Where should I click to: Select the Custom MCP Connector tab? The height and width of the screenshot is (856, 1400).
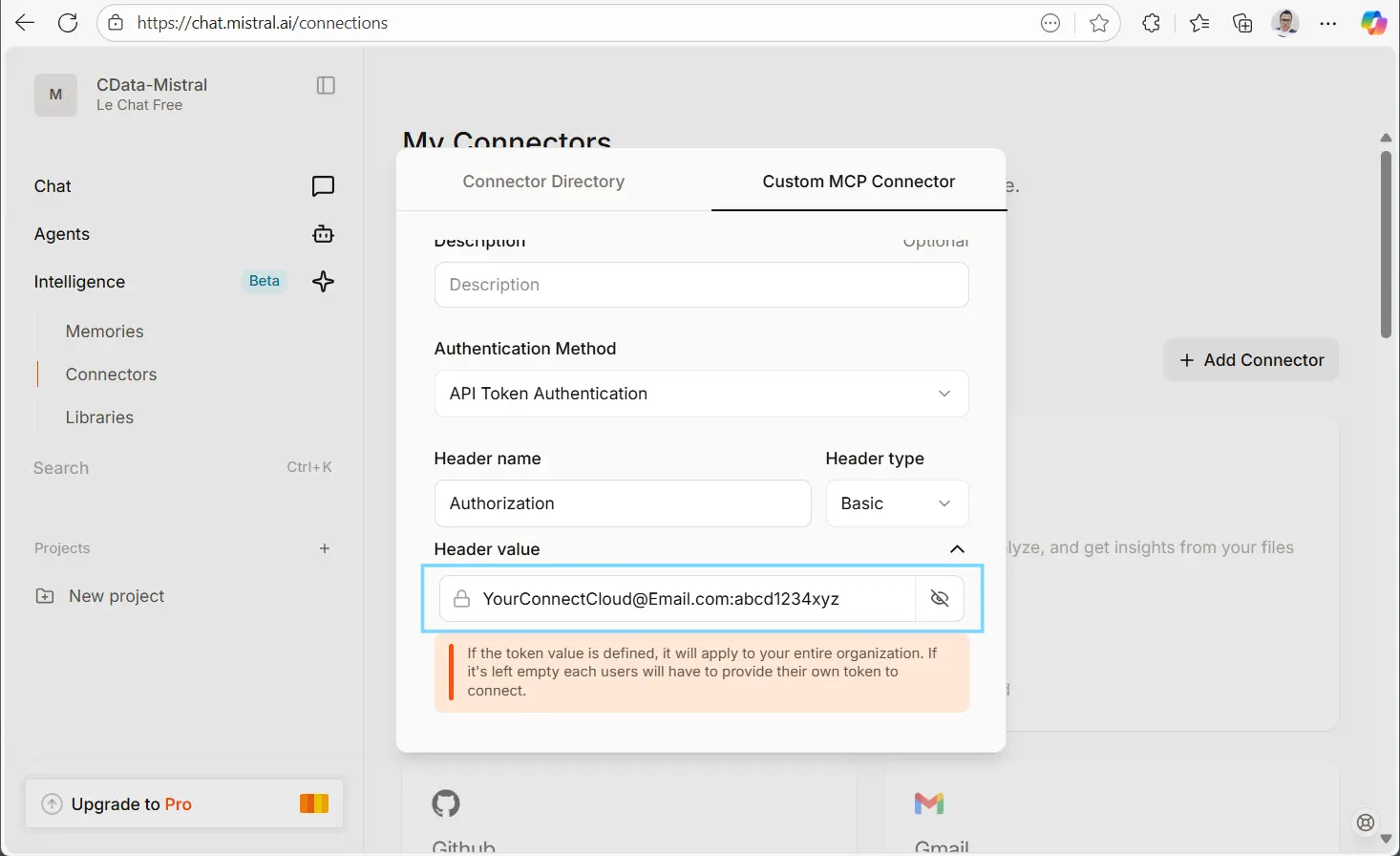tap(858, 182)
